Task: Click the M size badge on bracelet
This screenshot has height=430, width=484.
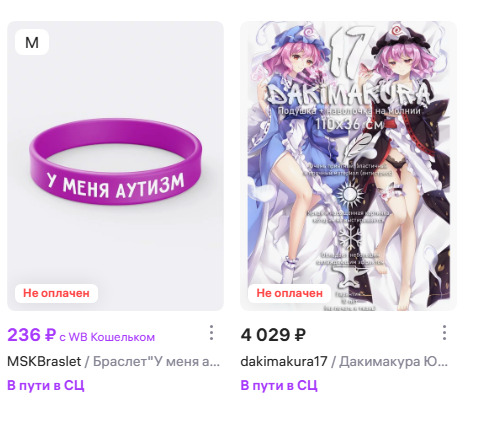Action: [32, 42]
